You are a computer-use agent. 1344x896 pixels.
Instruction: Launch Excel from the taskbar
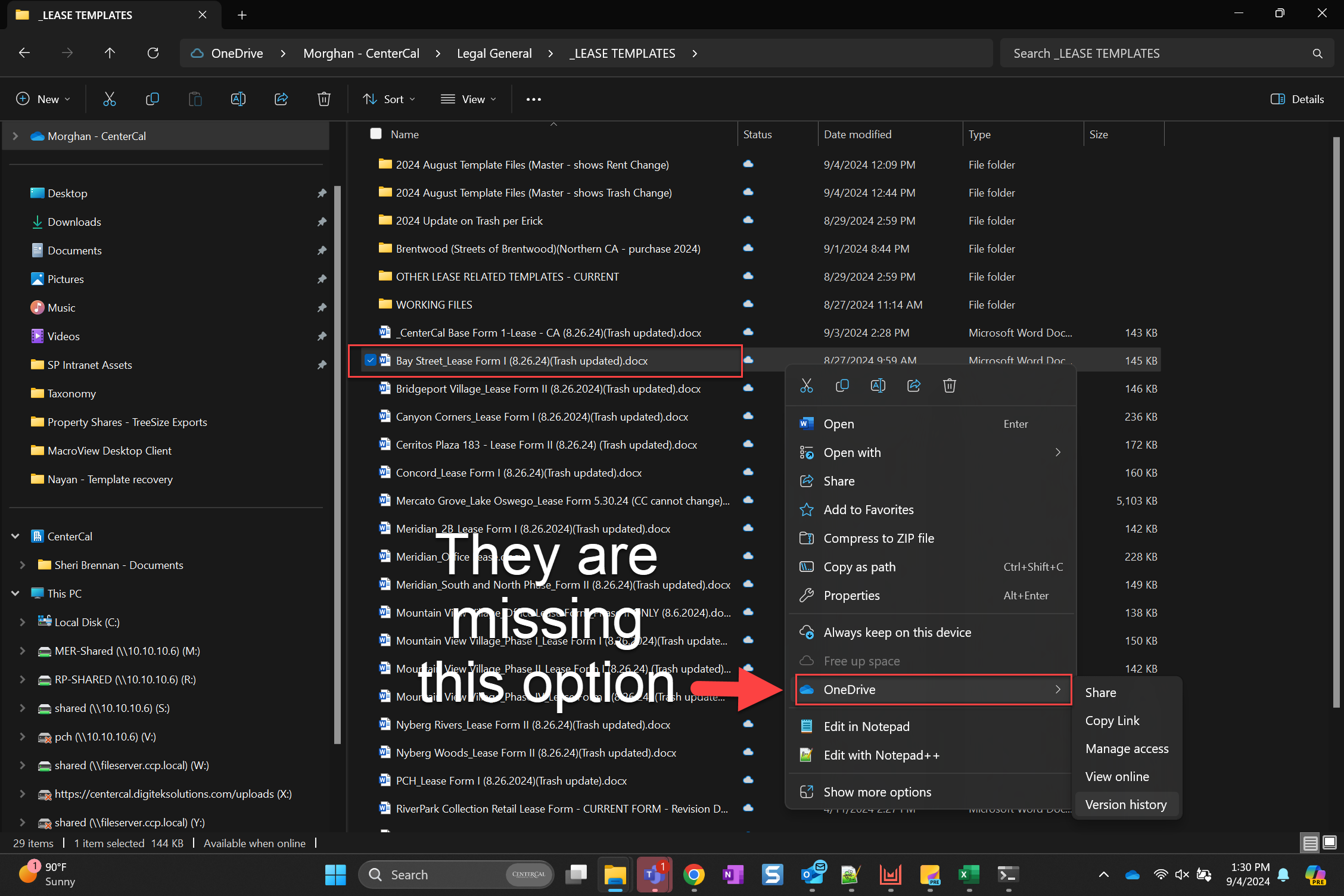pyautogui.click(x=969, y=875)
